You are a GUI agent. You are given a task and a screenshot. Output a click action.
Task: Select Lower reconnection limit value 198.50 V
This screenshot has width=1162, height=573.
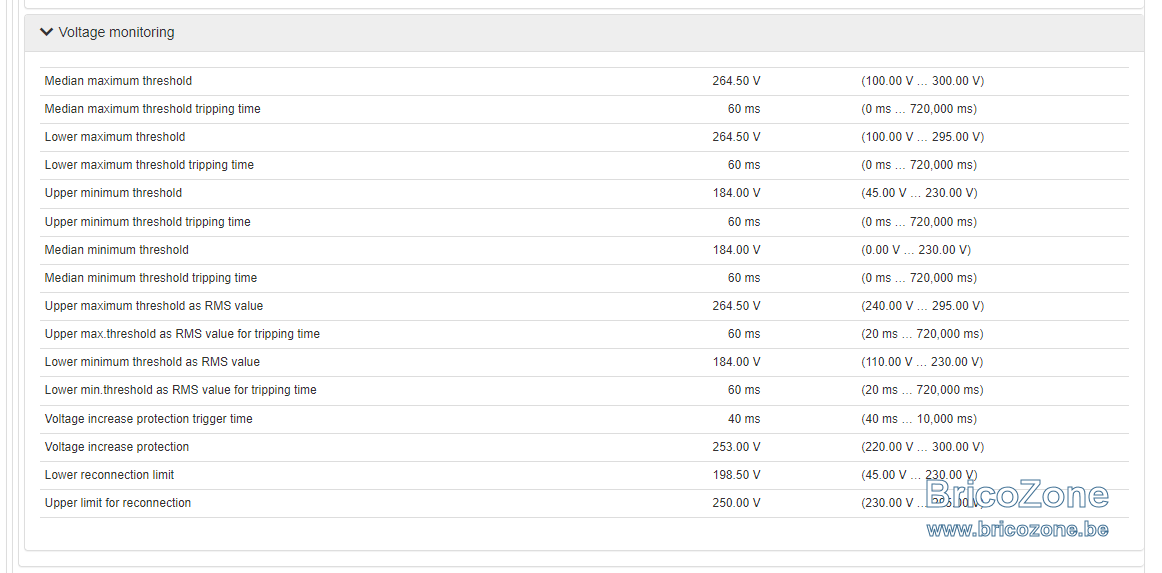coord(736,475)
